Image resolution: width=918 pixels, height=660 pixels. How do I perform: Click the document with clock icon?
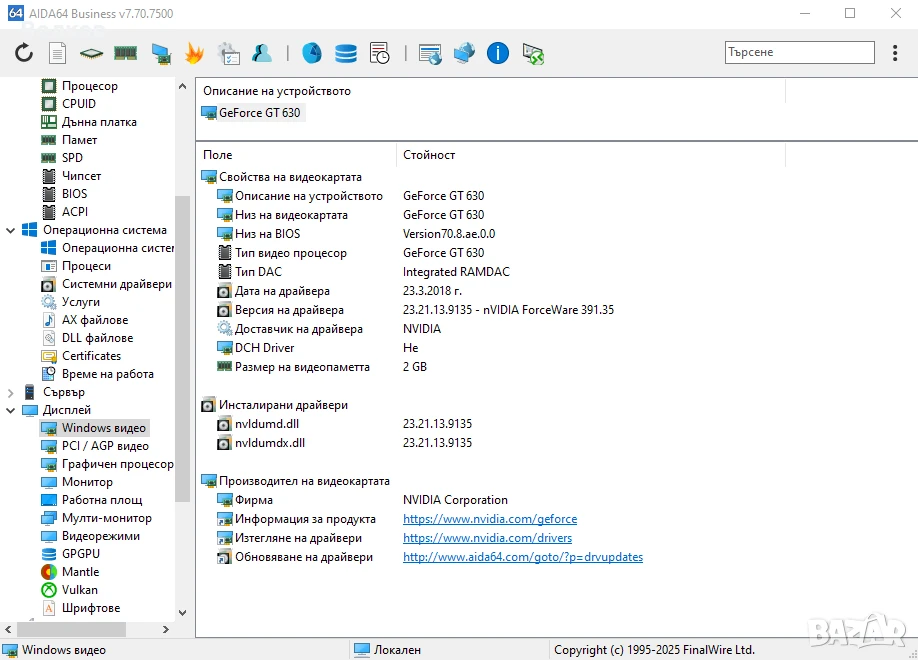(379, 53)
